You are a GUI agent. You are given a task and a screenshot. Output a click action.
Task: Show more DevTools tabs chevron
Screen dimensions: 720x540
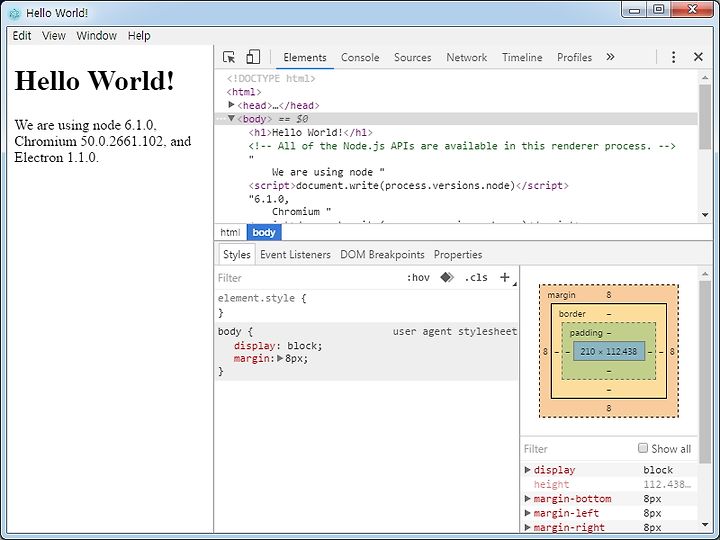[x=610, y=57]
